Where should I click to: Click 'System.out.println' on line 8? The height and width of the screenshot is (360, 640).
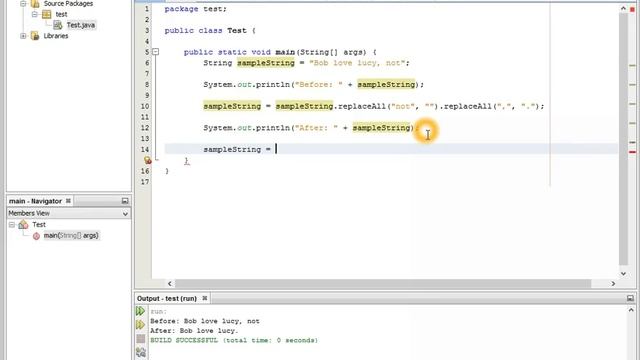(x=247, y=84)
